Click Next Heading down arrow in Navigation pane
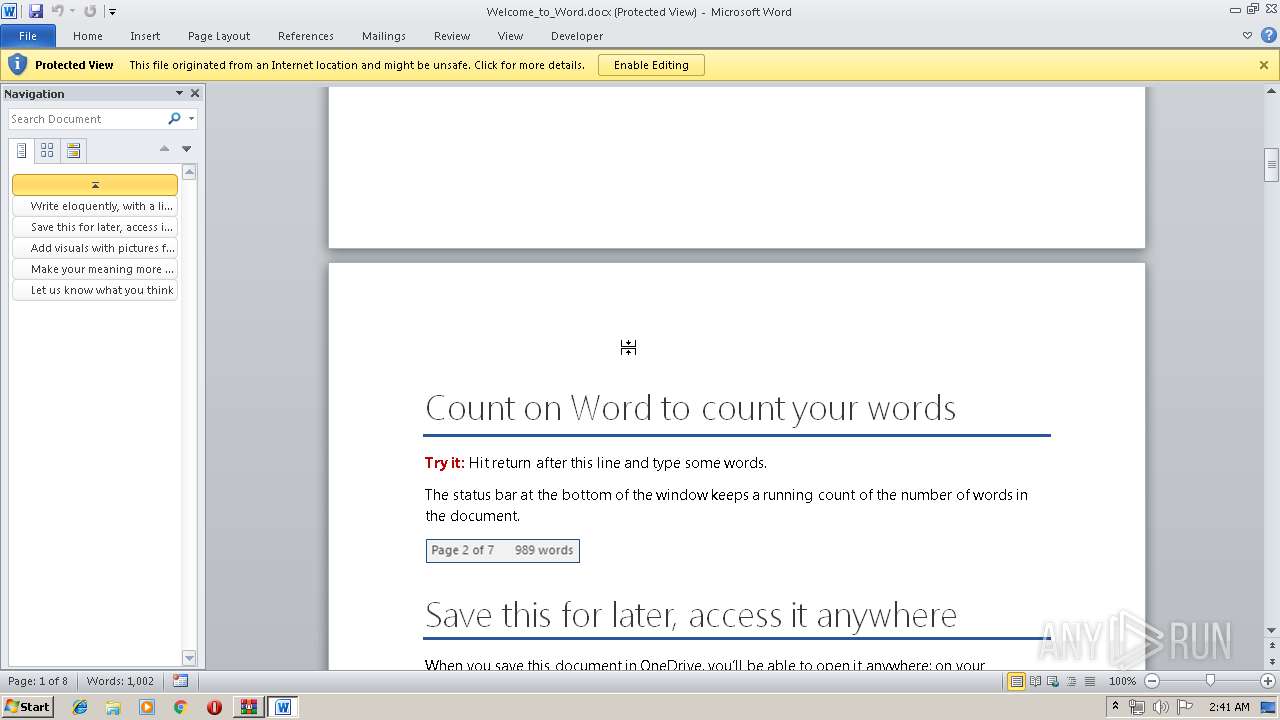This screenshot has width=1280, height=720. (x=186, y=149)
